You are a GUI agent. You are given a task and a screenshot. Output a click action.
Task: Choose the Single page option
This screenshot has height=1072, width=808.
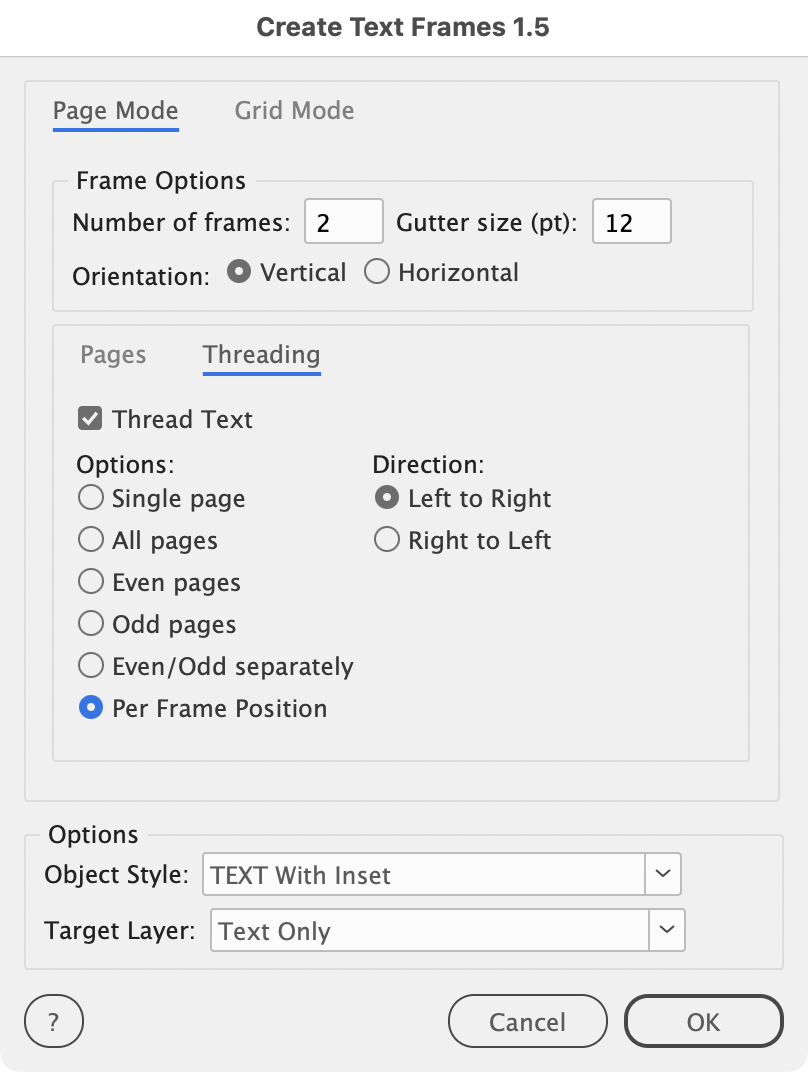[x=91, y=498]
